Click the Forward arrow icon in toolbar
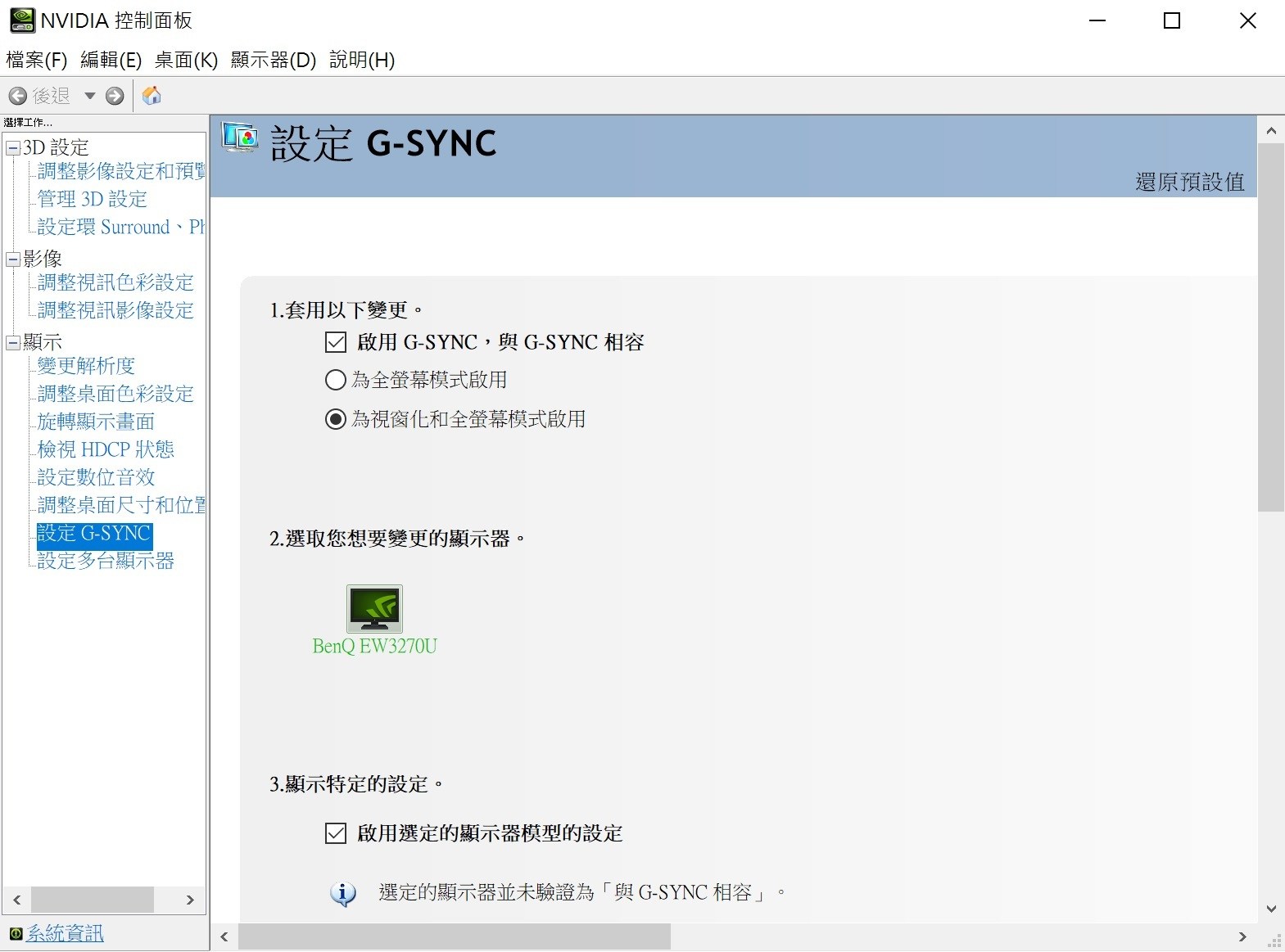The height and width of the screenshot is (952, 1285). pyautogui.click(x=115, y=96)
